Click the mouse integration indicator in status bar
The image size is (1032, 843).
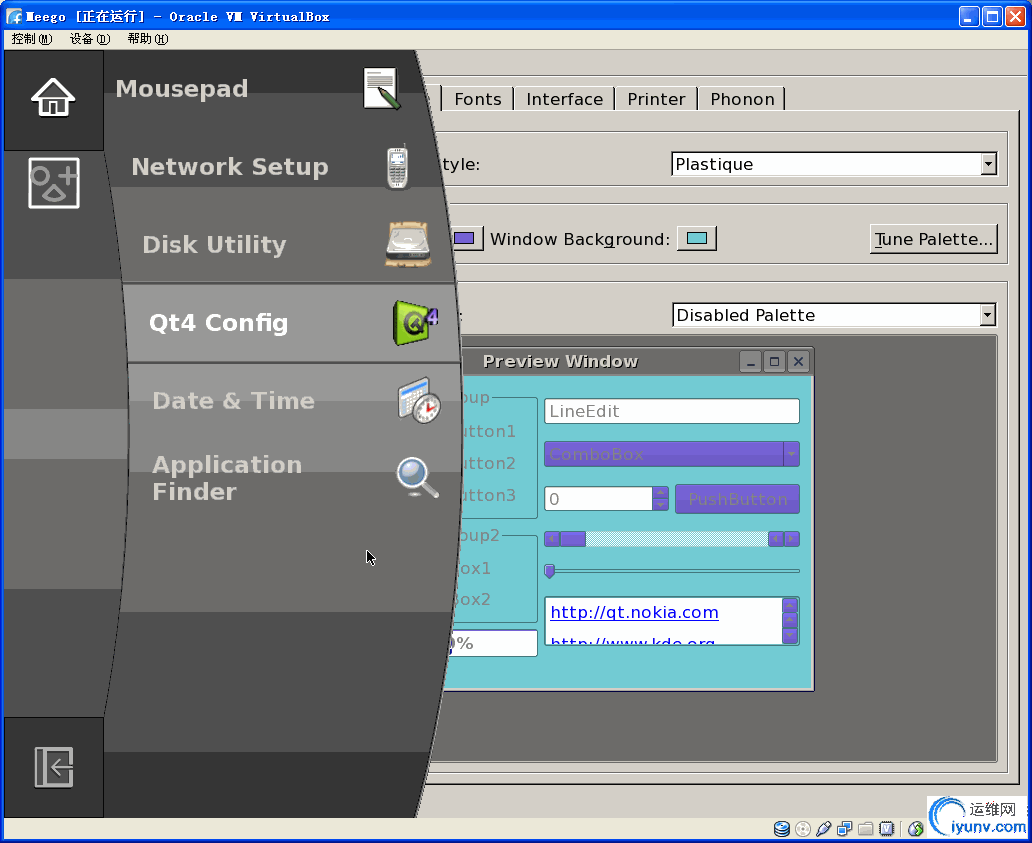click(x=916, y=829)
